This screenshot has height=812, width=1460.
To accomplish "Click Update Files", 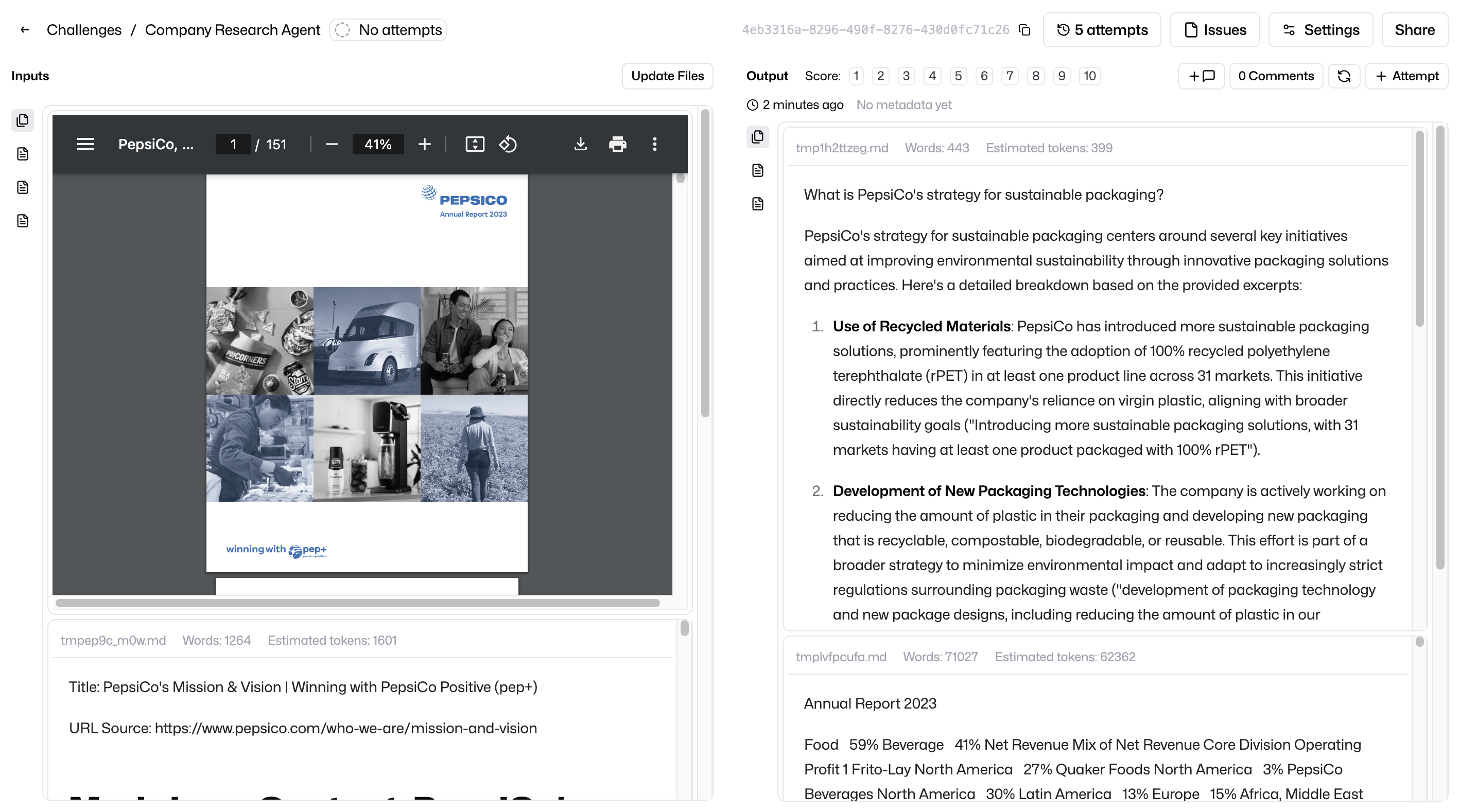I will point(667,76).
